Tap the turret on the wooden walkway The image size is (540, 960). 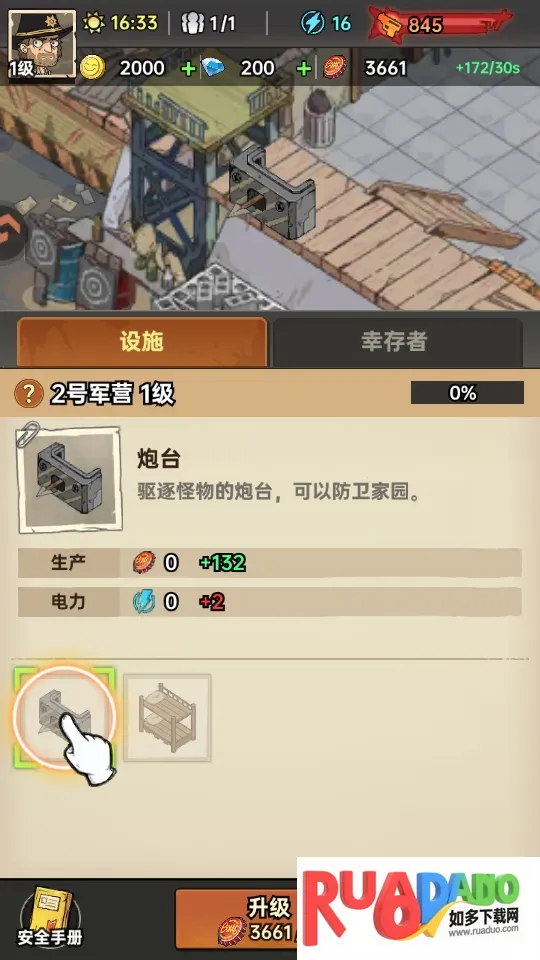pos(271,193)
